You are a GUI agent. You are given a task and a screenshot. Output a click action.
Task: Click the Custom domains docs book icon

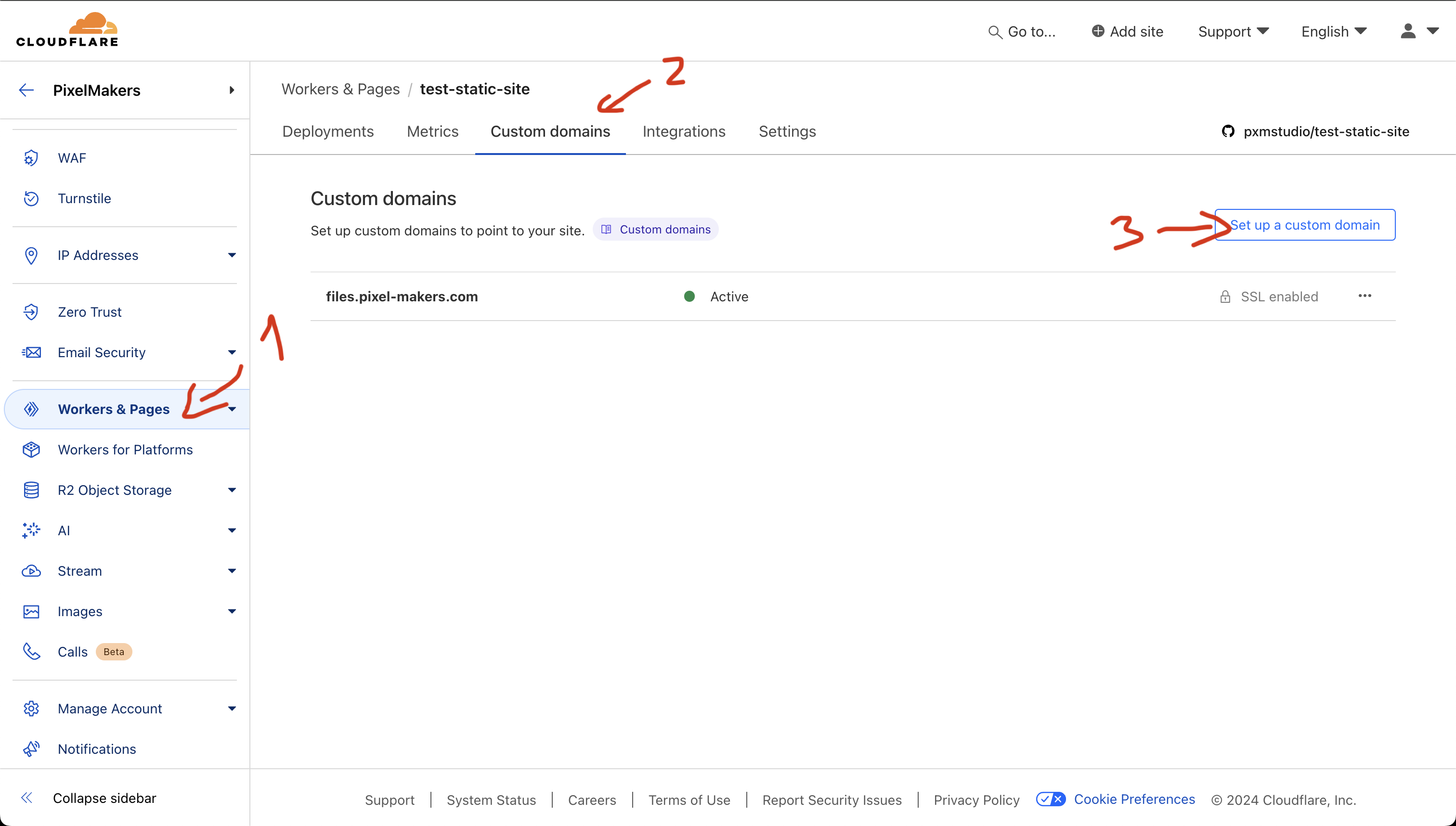(606, 229)
